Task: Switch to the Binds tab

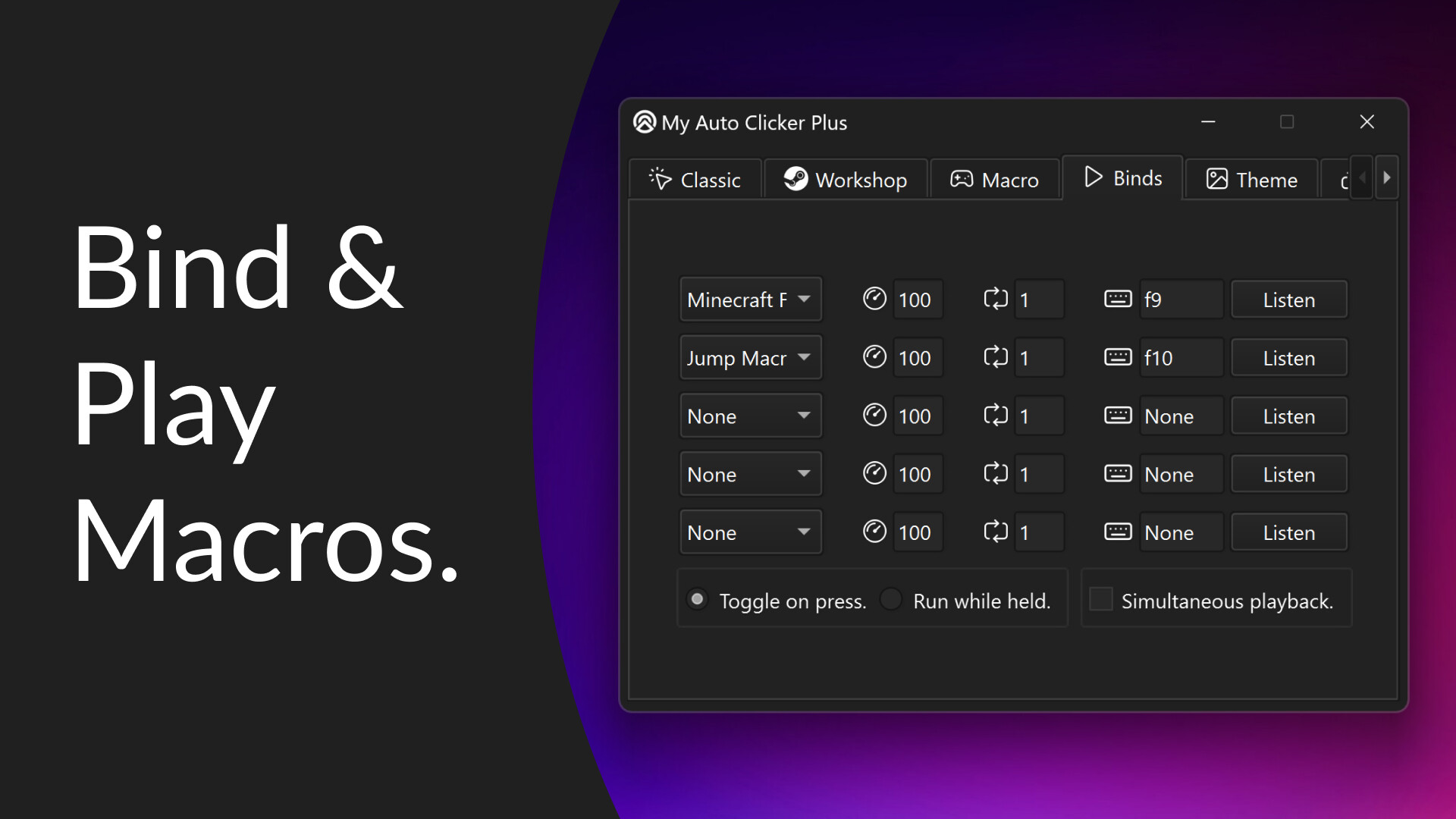Action: (1123, 178)
